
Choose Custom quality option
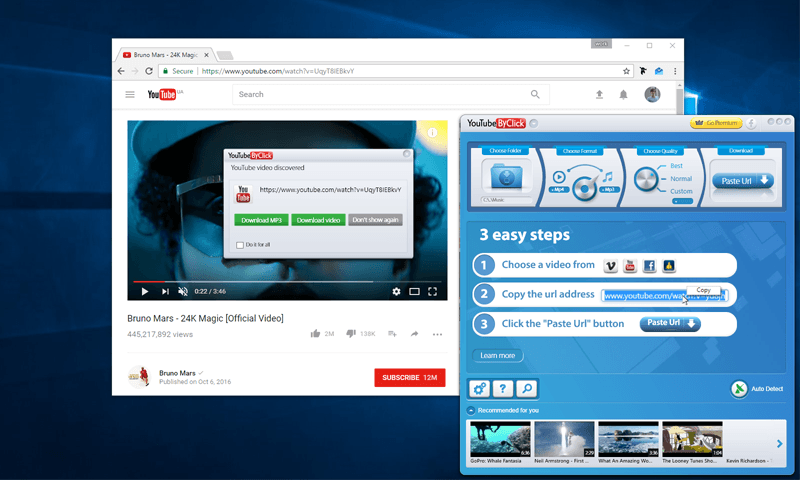(681, 191)
